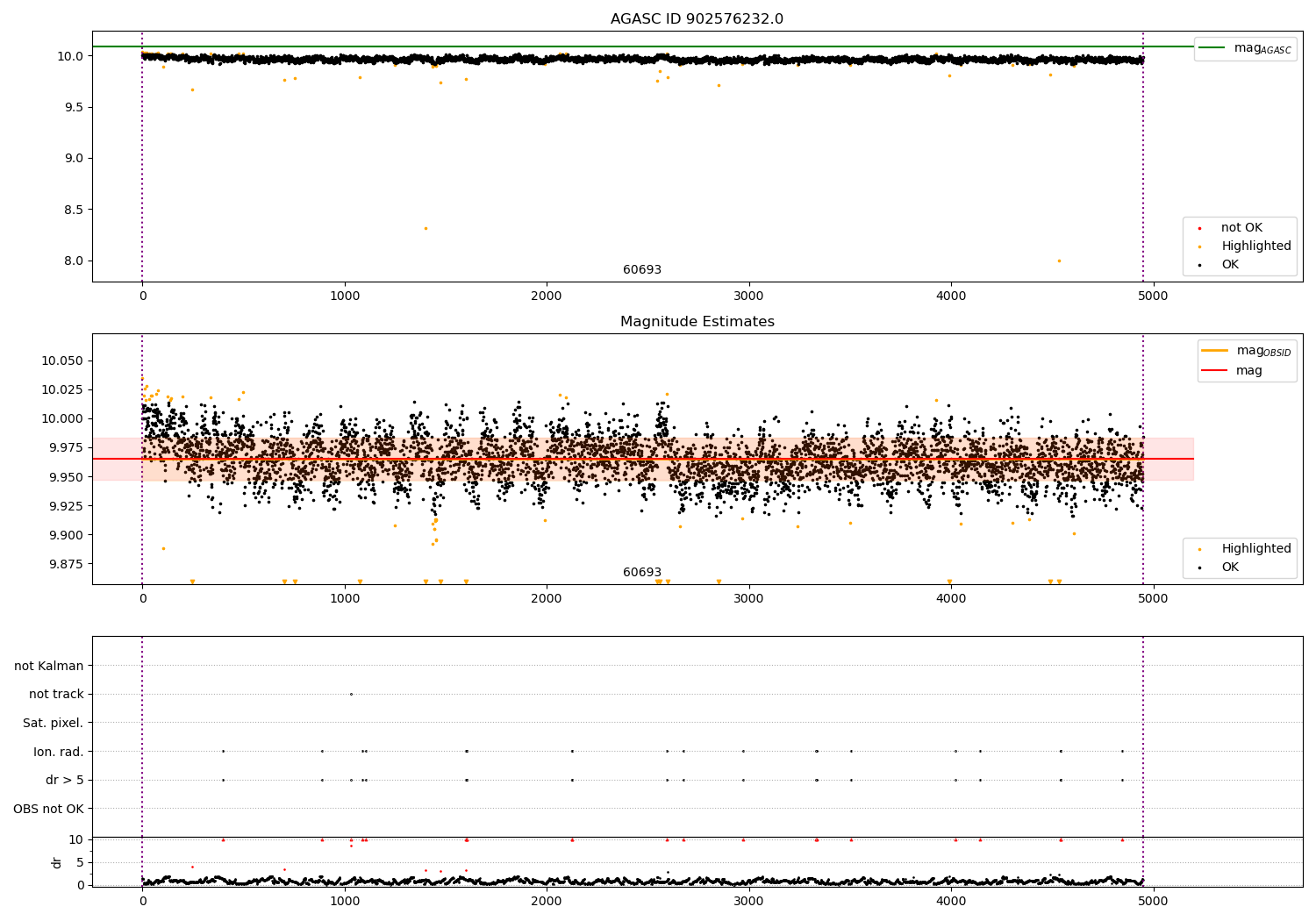This screenshot has height=921, width=1316.
Task: Click "OK" in the Magnitude Estimates legend
Action: tap(1230, 568)
